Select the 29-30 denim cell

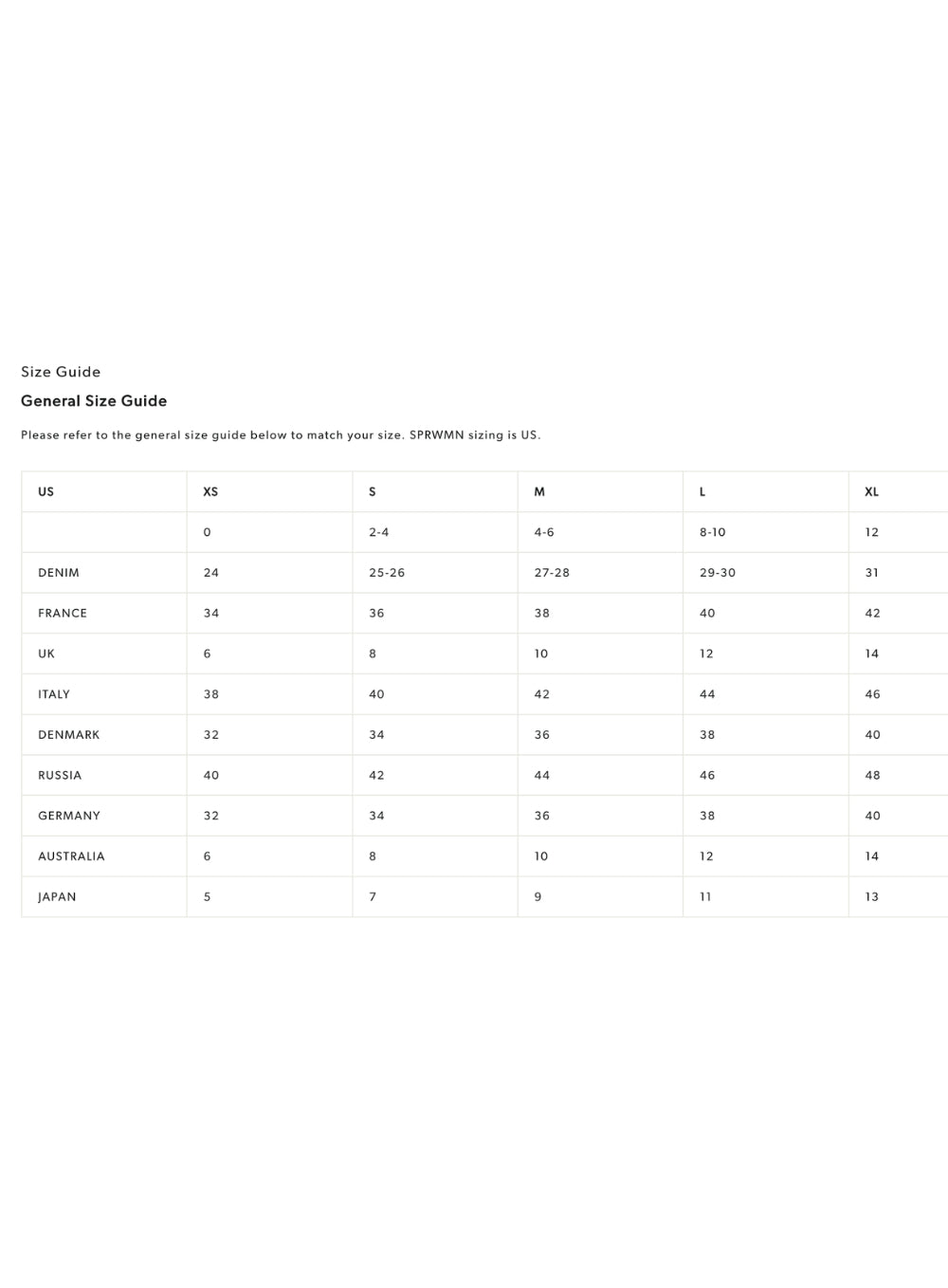(x=718, y=573)
